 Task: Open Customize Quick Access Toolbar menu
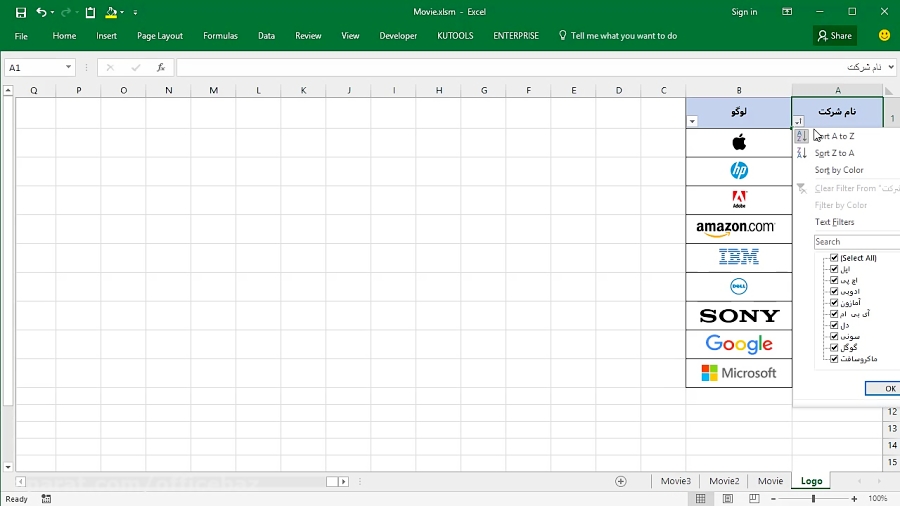135,13
